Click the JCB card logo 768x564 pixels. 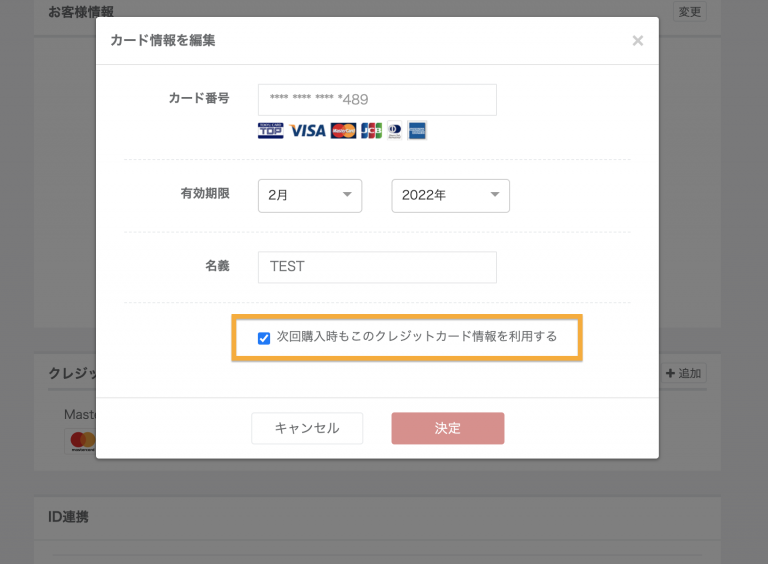click(371, 130)
